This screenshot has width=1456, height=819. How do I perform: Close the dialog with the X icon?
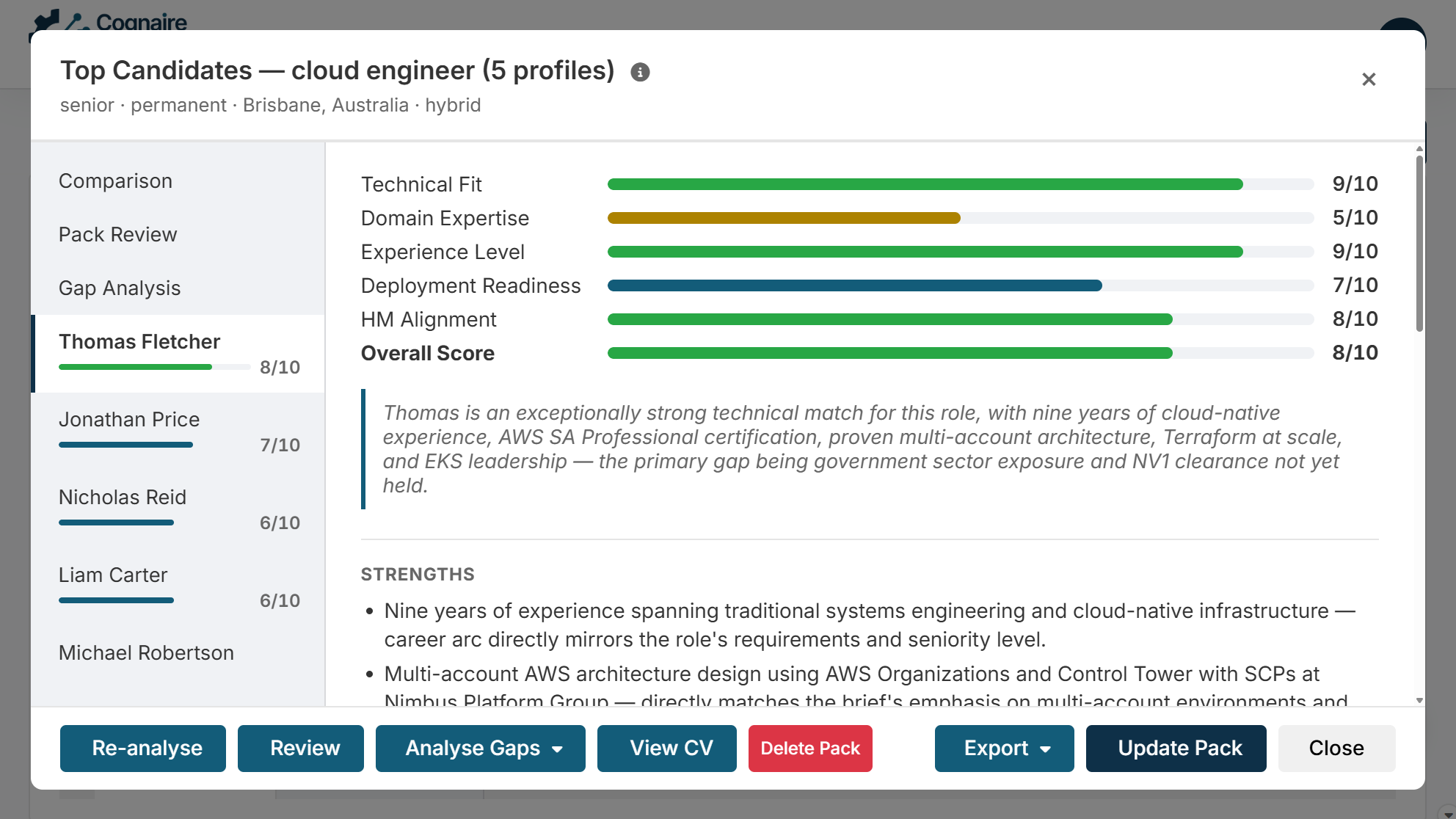coord(1368,79)
